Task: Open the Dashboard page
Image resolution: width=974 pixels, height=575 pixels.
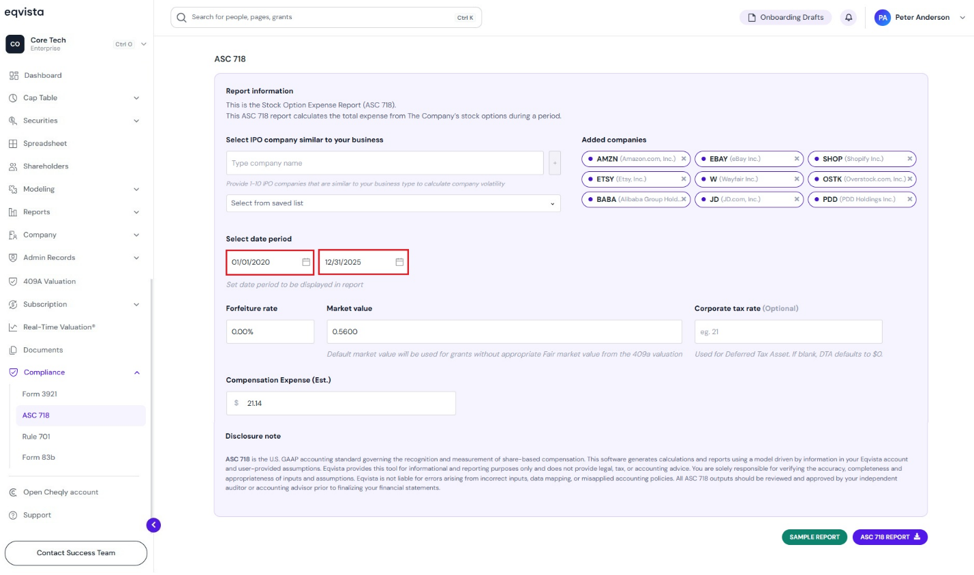Action: [43, 75]
